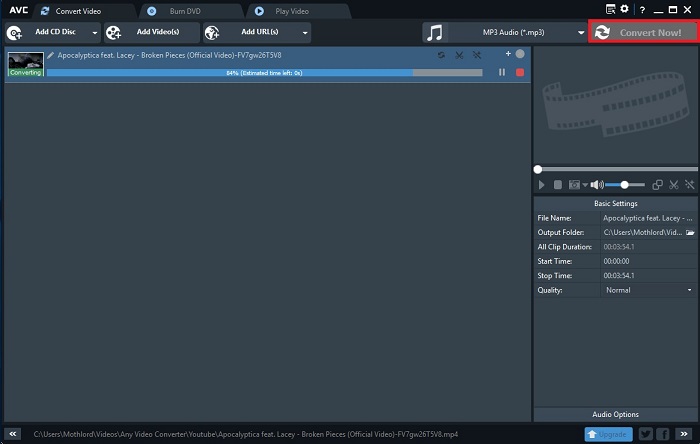The height and width of the screenshot is (444, 700).
Task: Click the file path in status bar
Action: pos(246,434)
